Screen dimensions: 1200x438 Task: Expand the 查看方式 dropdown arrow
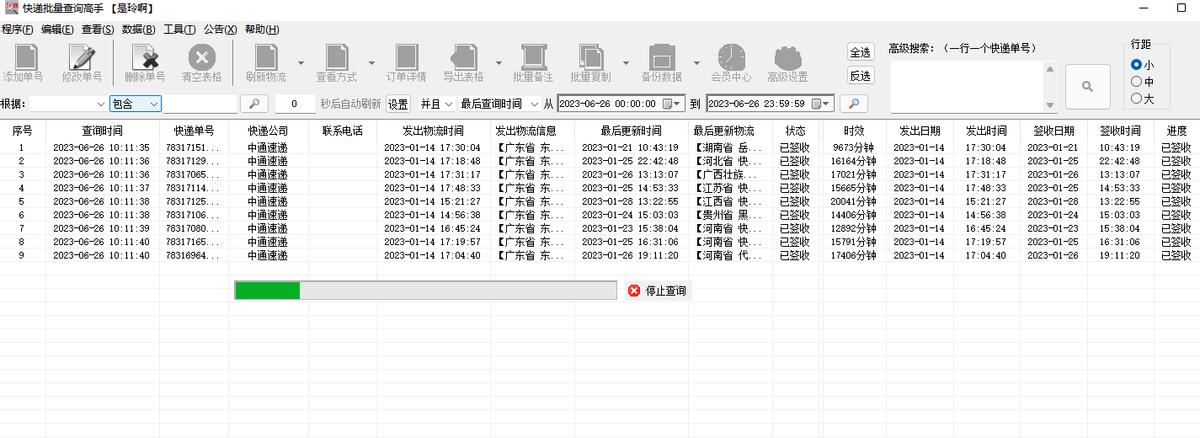pos(371,63)
